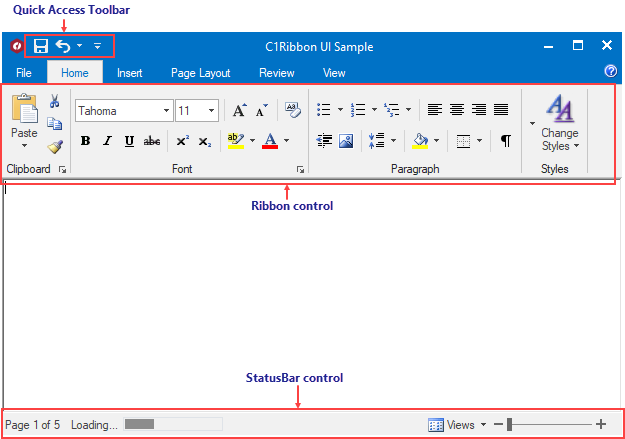Image resolution: width=625 pixels, height=439 pixels.
Task: Click the Grow Font icon
Action: [240, 110]
